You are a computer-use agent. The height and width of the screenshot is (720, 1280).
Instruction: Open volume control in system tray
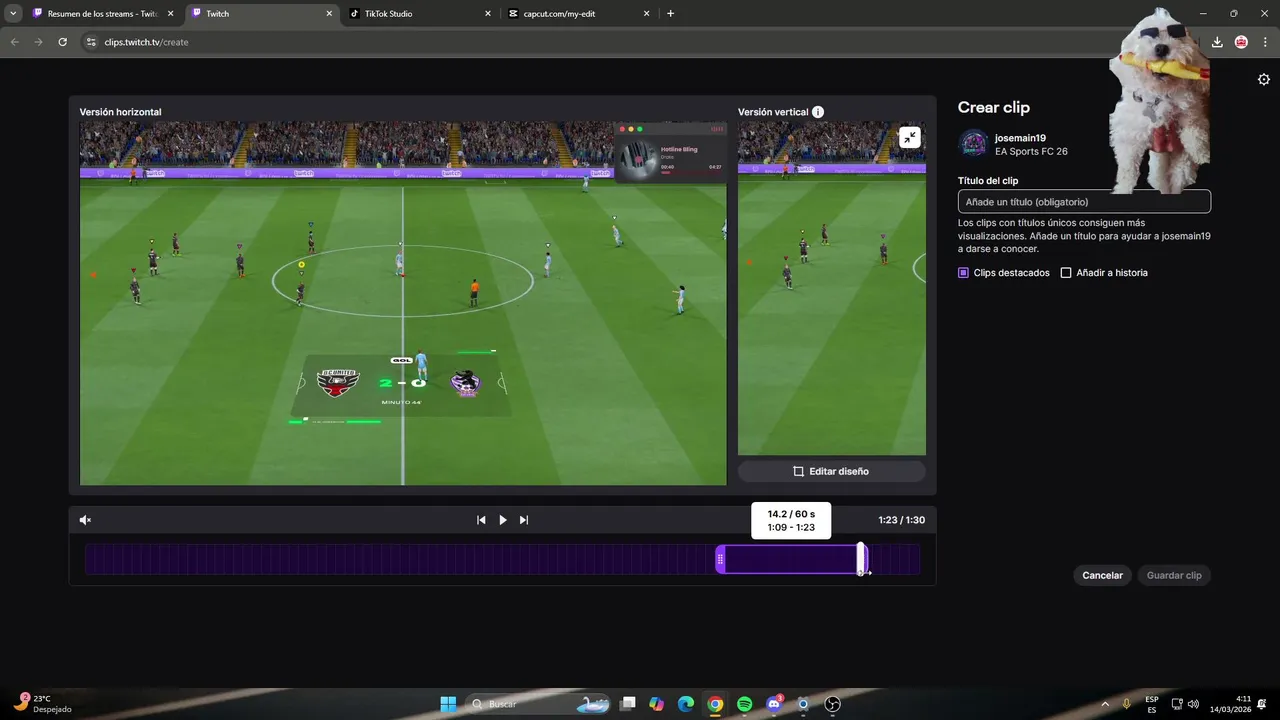click(x=1193, y=704)
